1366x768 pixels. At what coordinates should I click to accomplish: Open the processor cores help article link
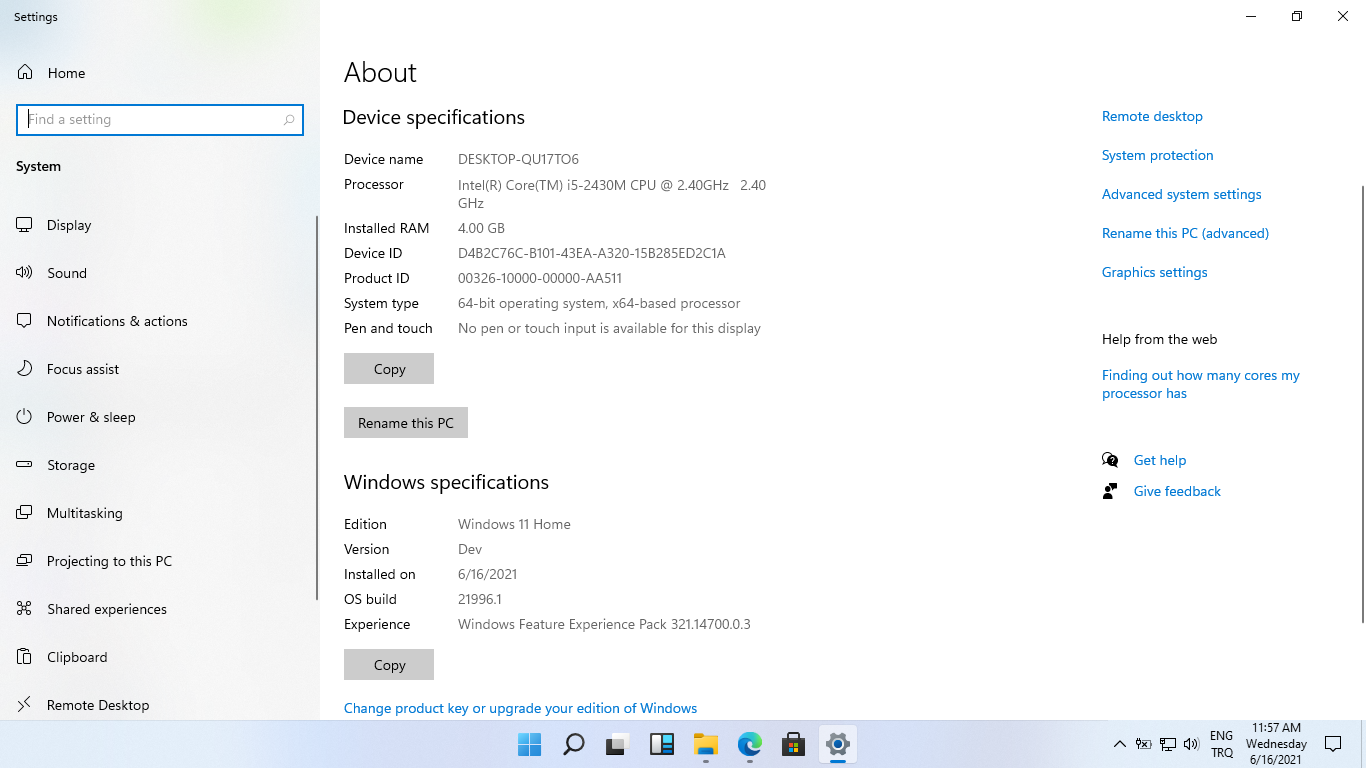pos(1201,384)
